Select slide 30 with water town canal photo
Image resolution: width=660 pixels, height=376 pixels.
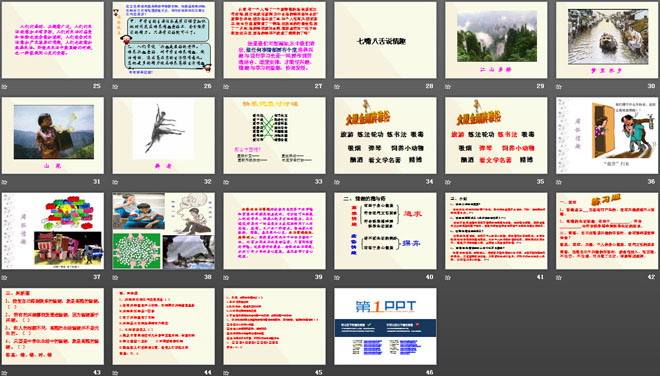pos(607,40)
